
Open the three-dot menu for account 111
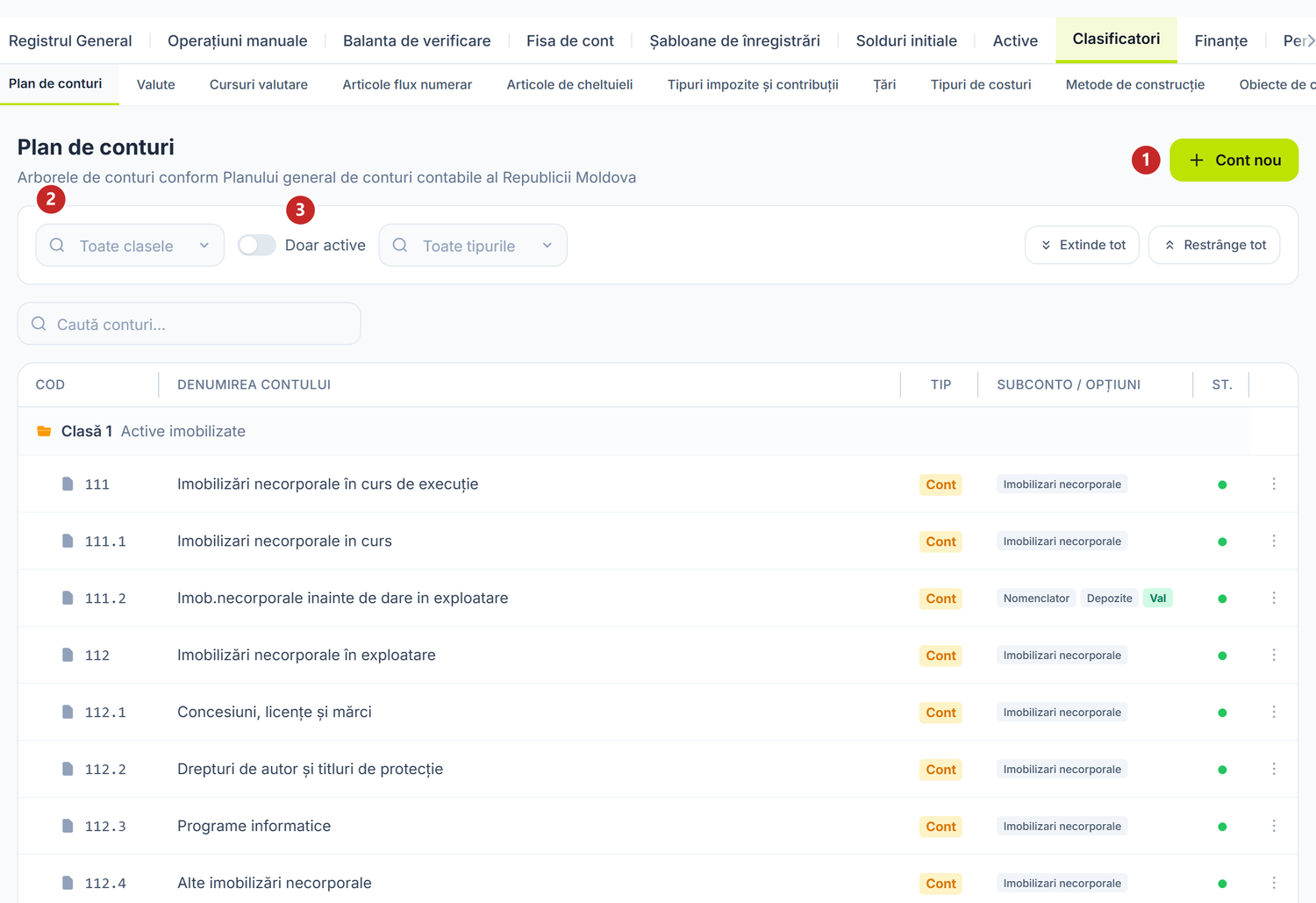(1274, 484)
